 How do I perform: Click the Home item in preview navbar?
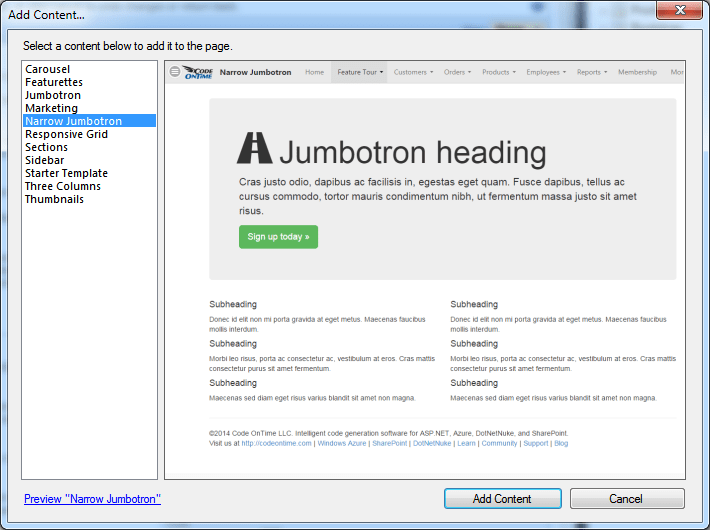point(314,72)
